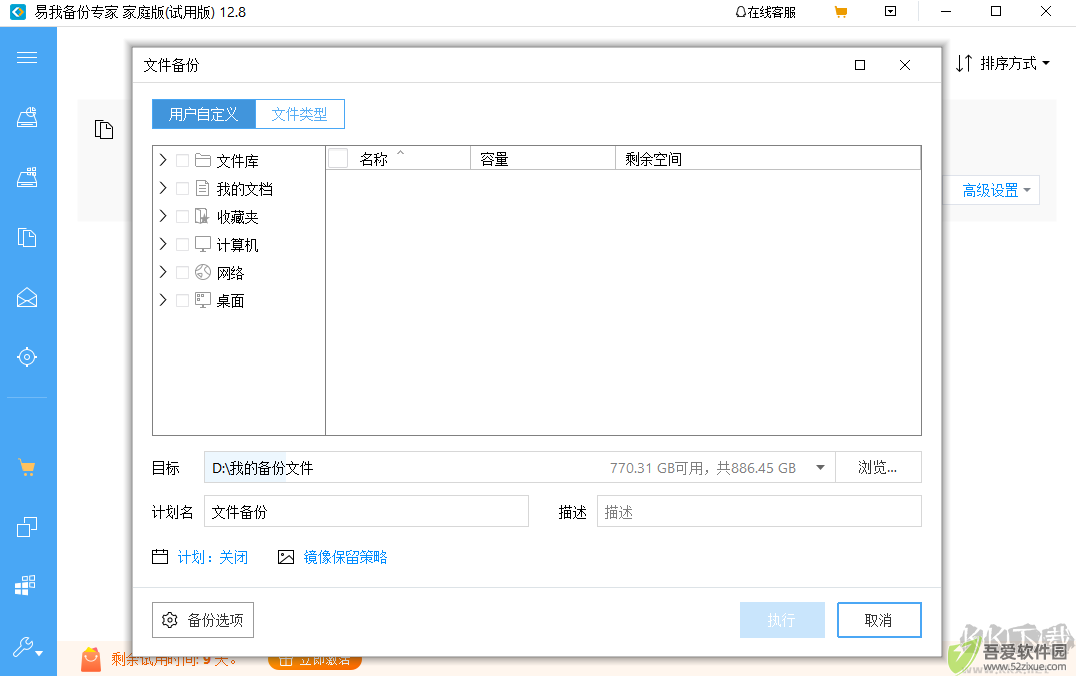Screen dimensions: 1076x676
Task: Select mail backup sidebar icon
Action: coord(27,297)
